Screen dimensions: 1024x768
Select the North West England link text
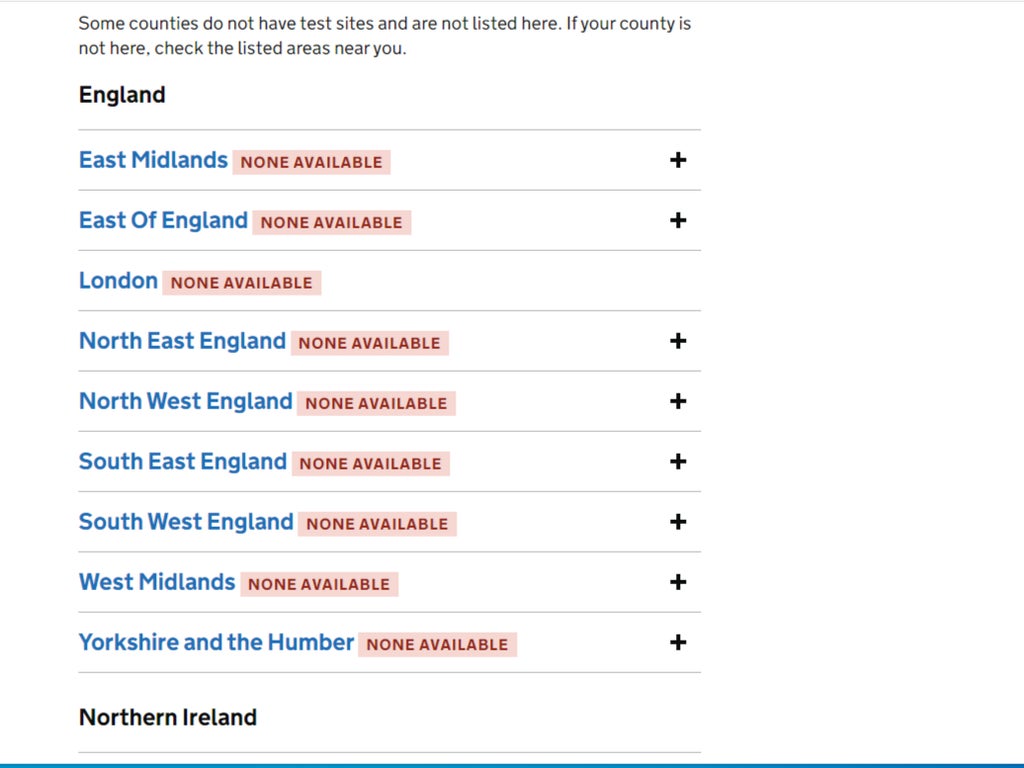(185, 401)
